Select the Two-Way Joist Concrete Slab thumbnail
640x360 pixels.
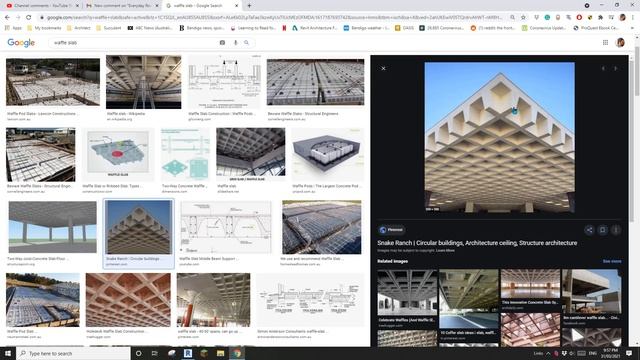[x=53, y=227]
